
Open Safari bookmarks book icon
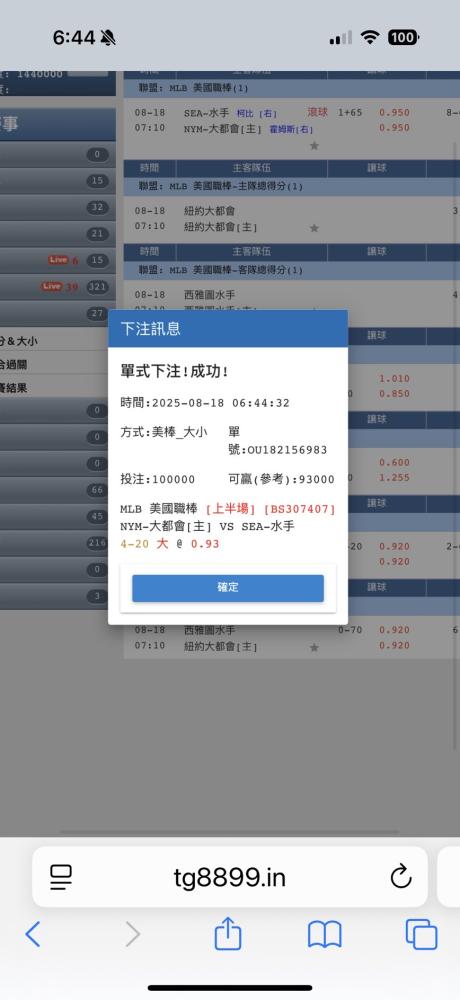click(325, 934)
